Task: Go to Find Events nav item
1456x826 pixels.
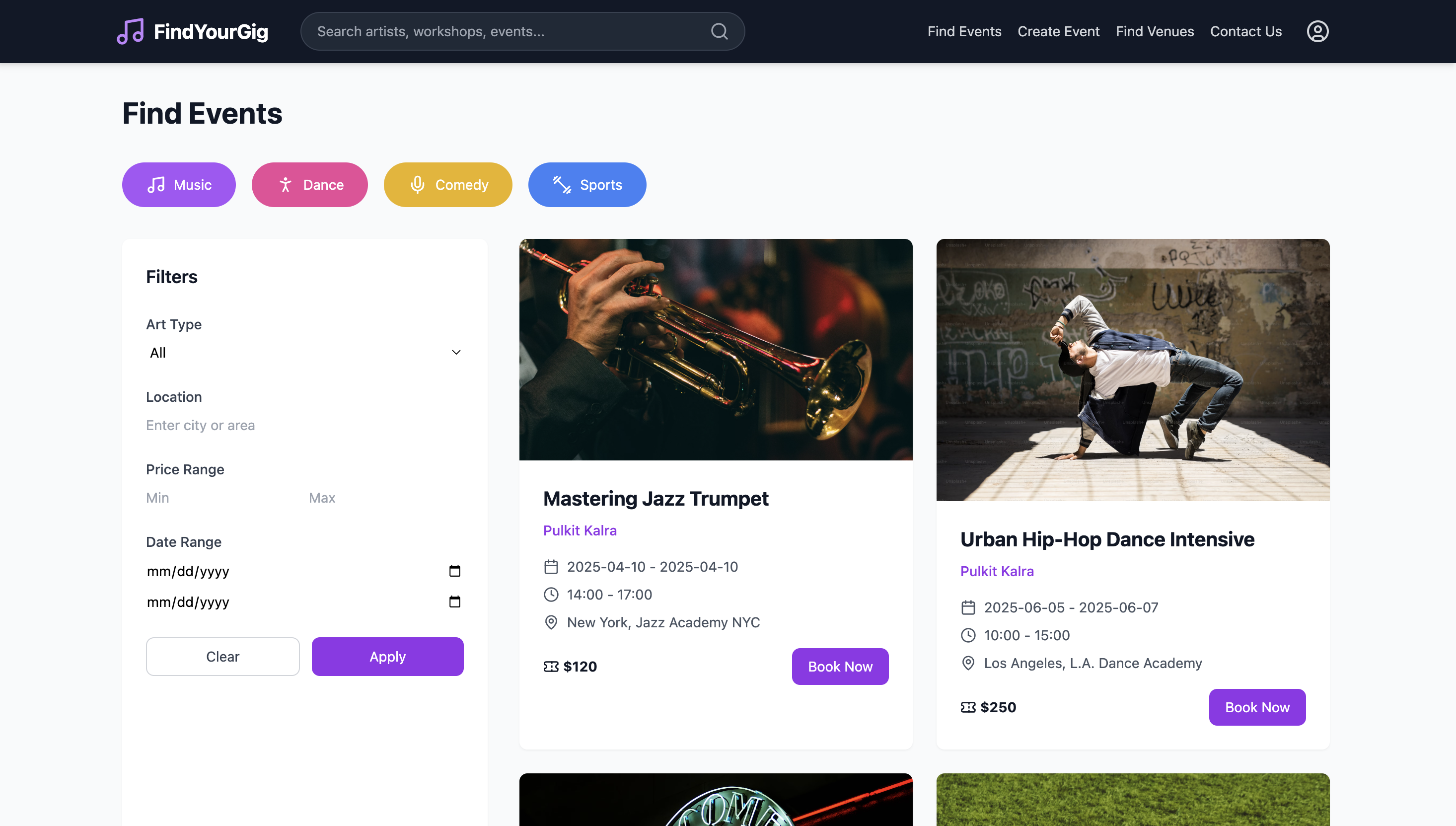Action: coord(964,31)
